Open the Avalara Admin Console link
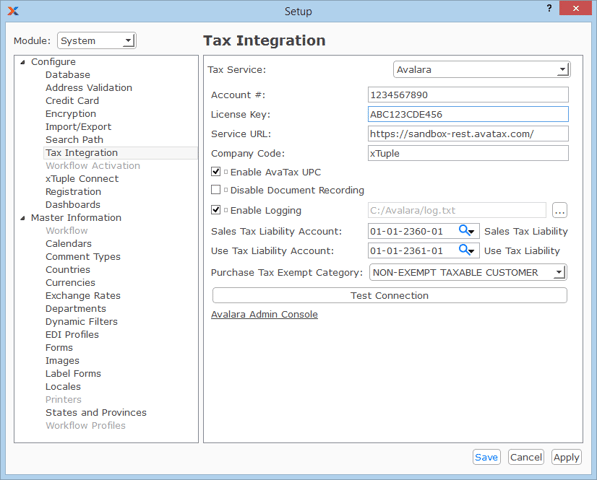Viewport: 597px width, 480px height. pyautogui.click(x=264, y=314)
